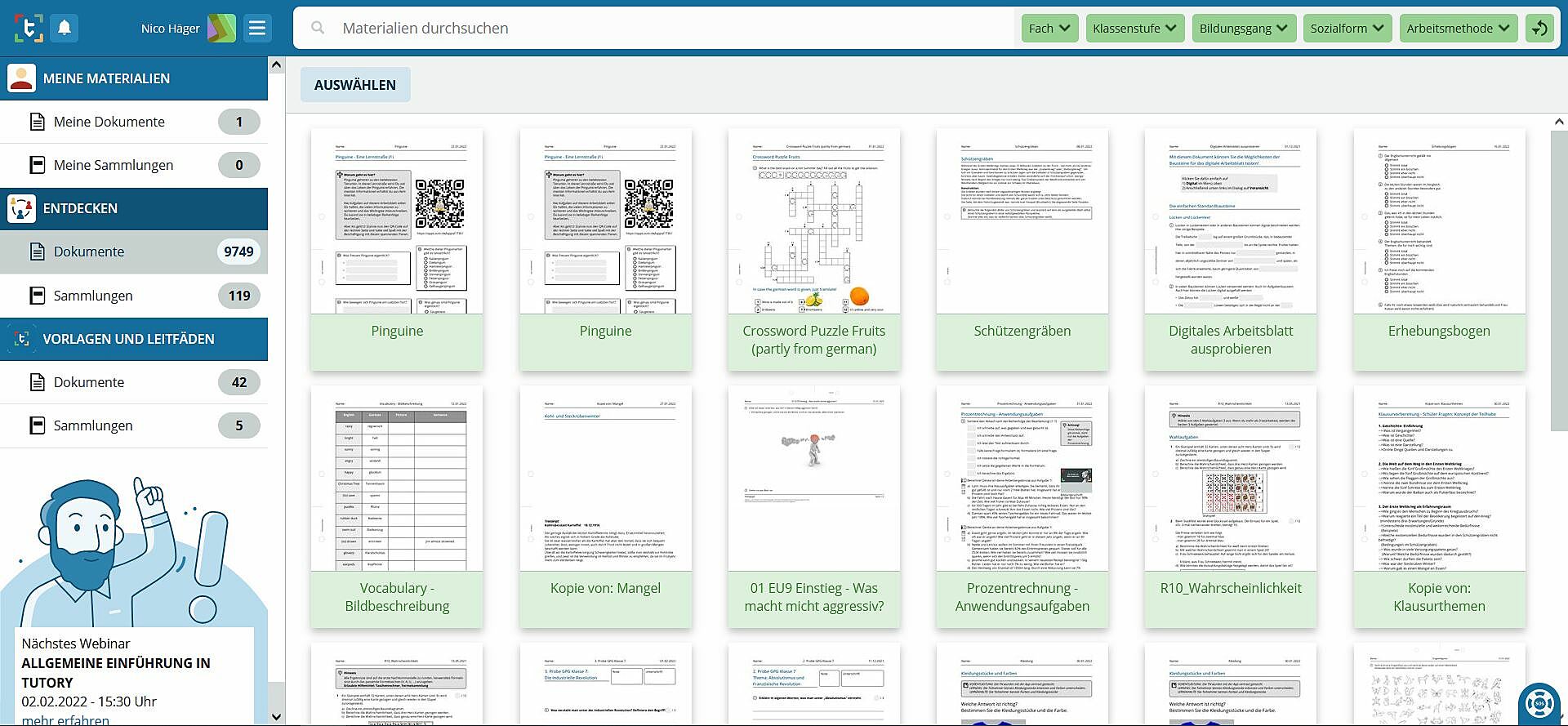Viewport: 1568px width, 726px height.
Task: Open the Sozialform filter dropdown
Action: (x=1347, y=29)
